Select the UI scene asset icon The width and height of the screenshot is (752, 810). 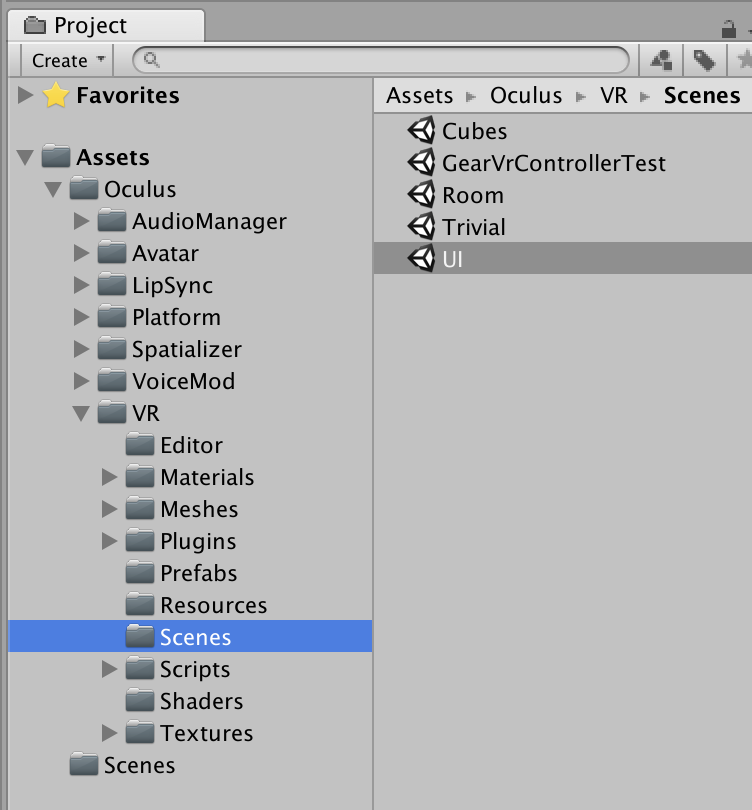pos(419,259)
